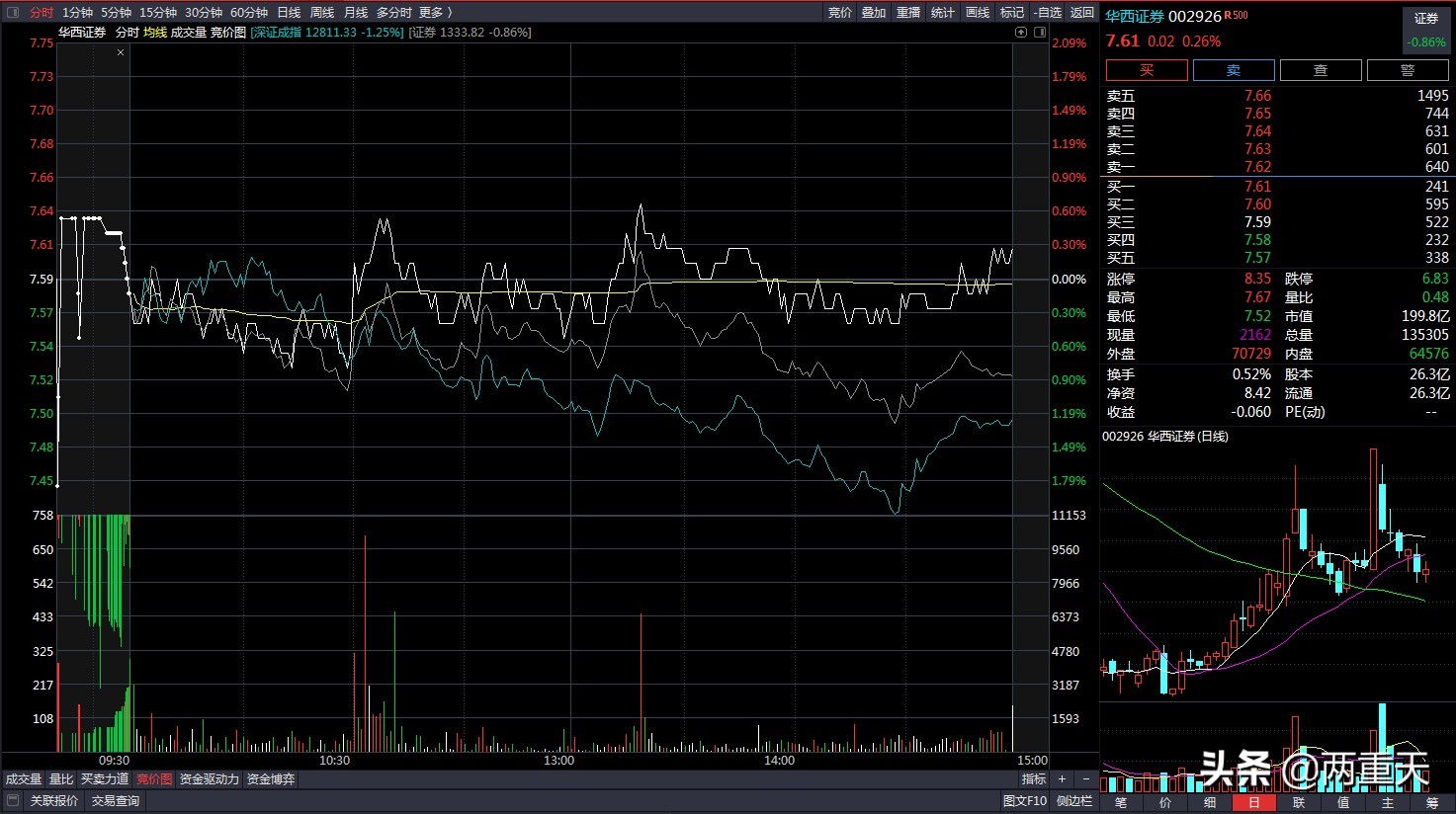Click the 华西证券 002926 stock title

[1163, 17]
